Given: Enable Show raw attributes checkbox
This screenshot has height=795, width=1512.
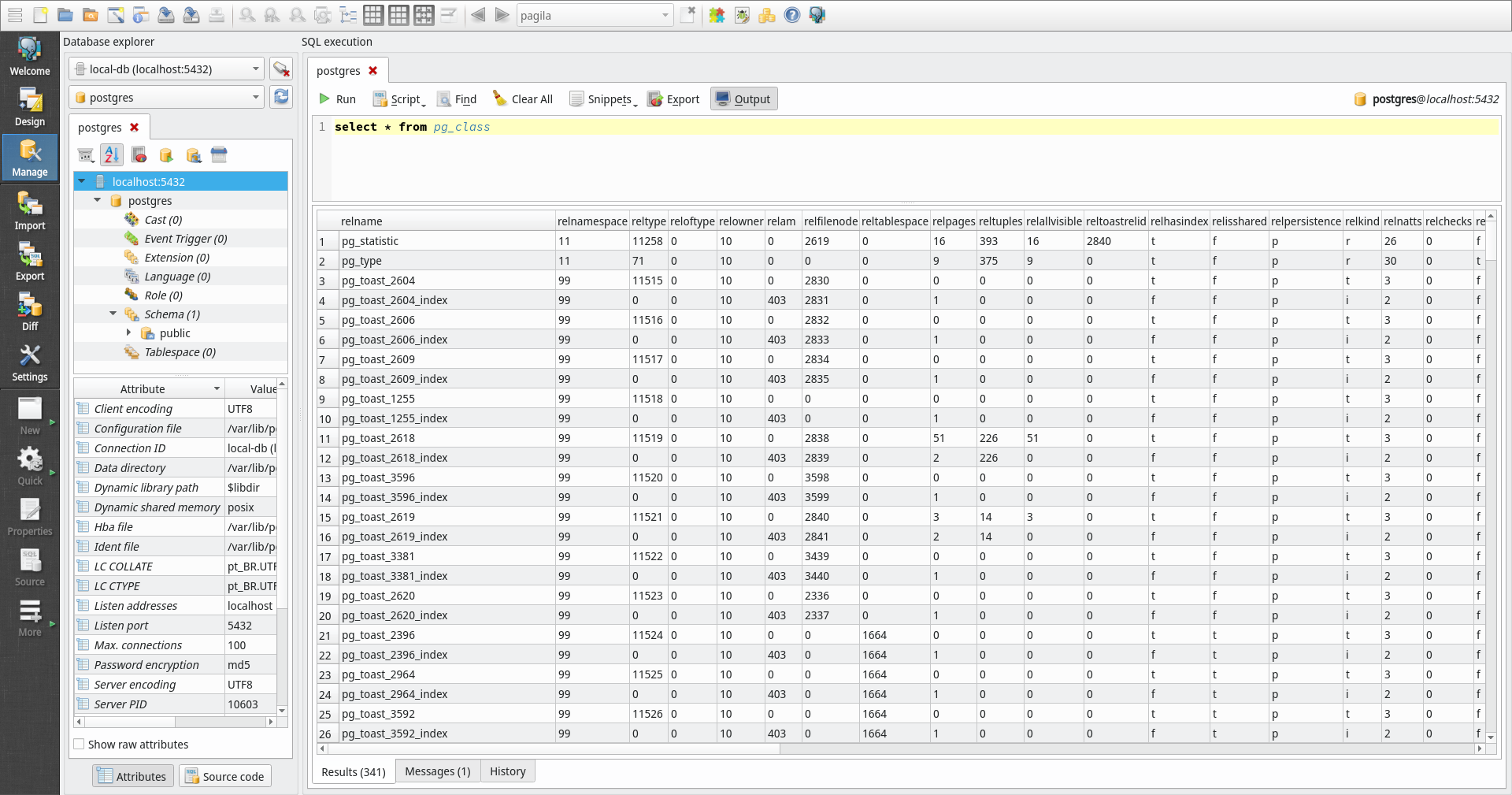Looking at the screenshot, I should tap(80, 745).
